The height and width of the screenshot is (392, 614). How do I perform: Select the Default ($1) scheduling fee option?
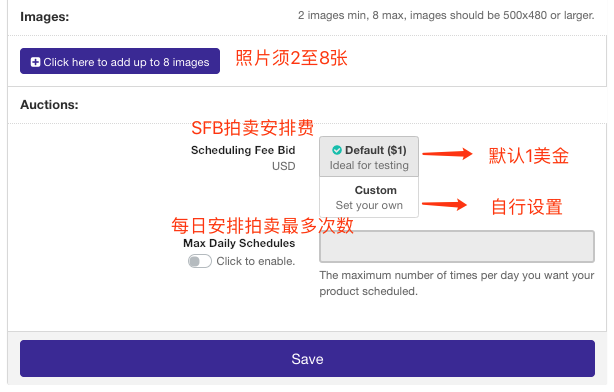(x=369, y=157)
